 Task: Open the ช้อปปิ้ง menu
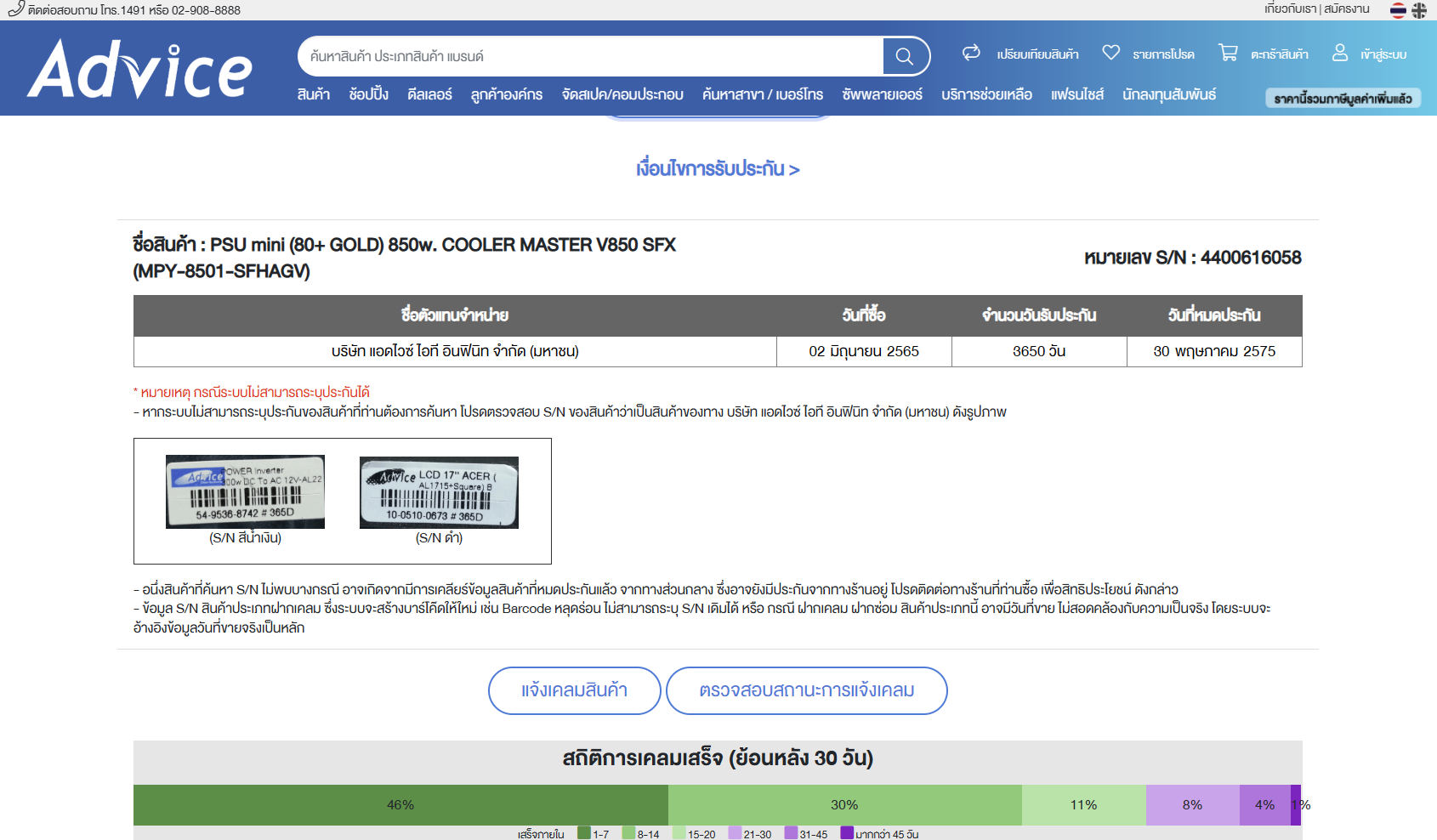pos(368,94)
